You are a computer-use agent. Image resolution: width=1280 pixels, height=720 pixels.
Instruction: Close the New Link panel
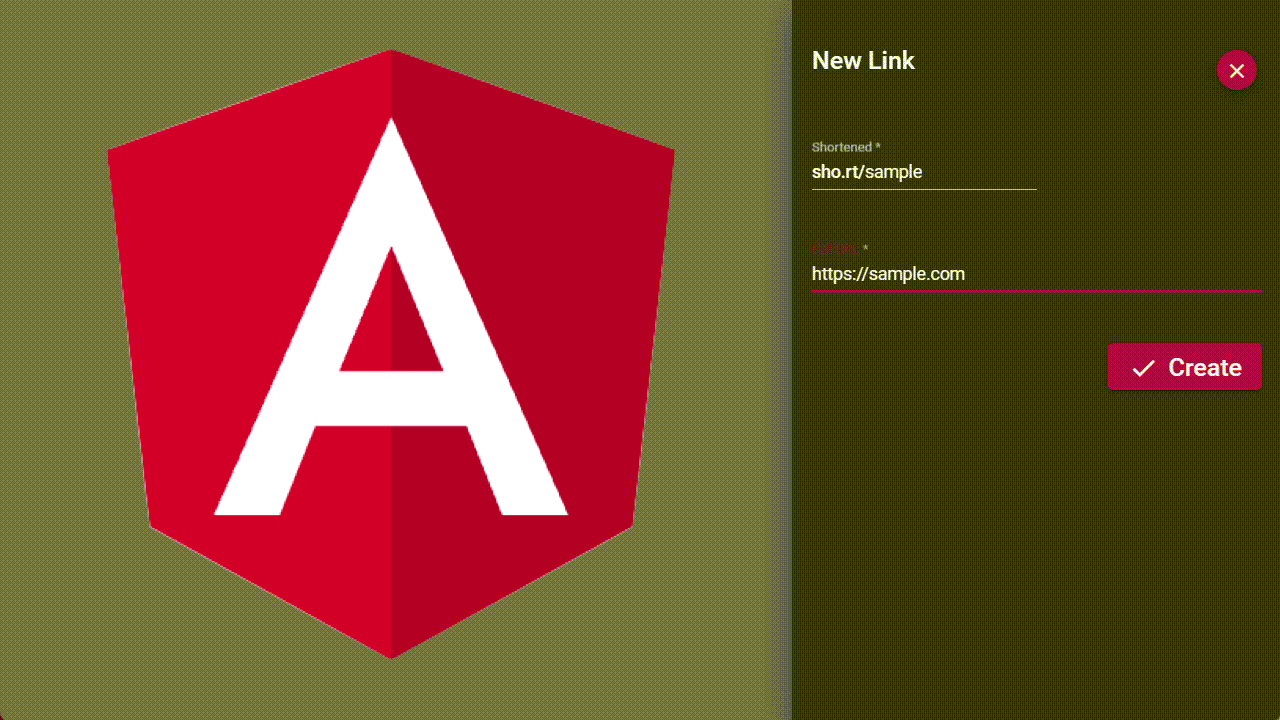tap(1236, 70)
